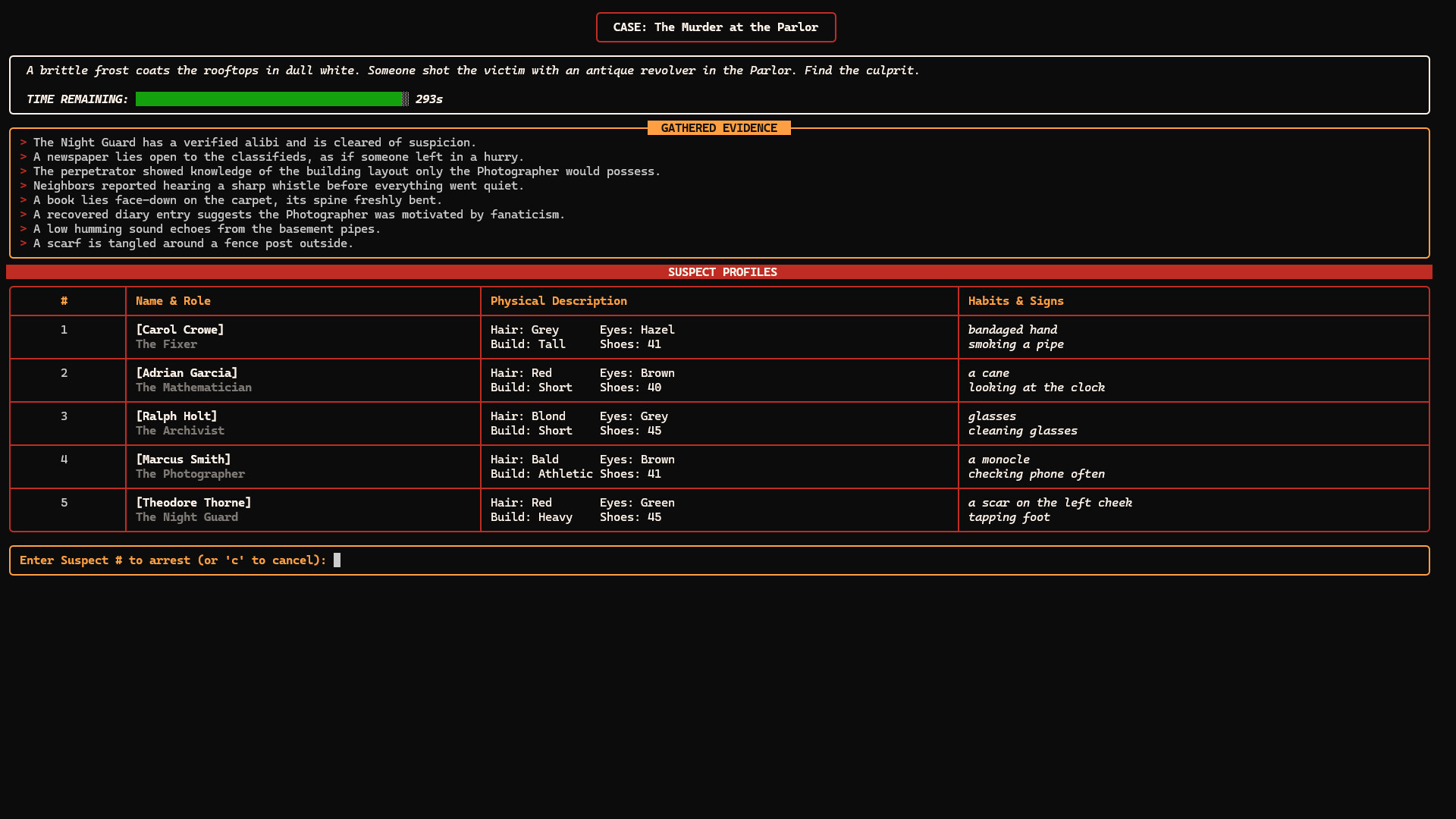Click the Night Guard alibi evidence line

click(x=254, y=142)
